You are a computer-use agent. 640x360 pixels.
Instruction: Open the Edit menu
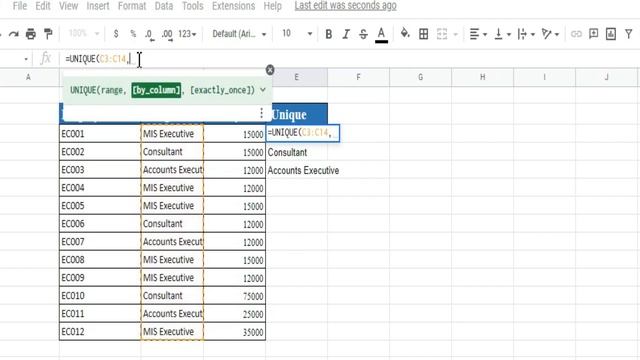point(43,6)
